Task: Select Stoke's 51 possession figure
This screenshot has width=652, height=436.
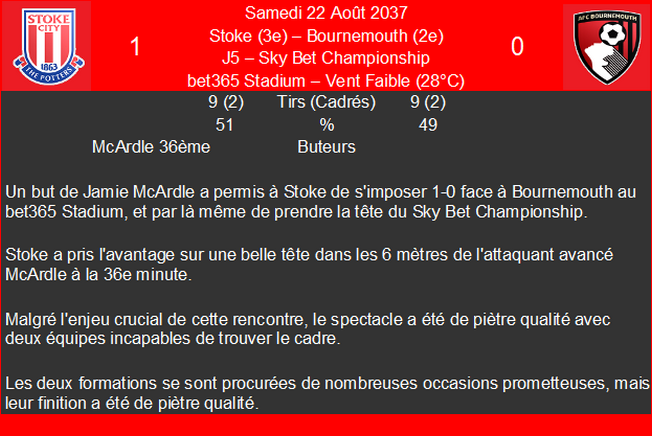Action: pyautogui.click(x=225, y=125)
